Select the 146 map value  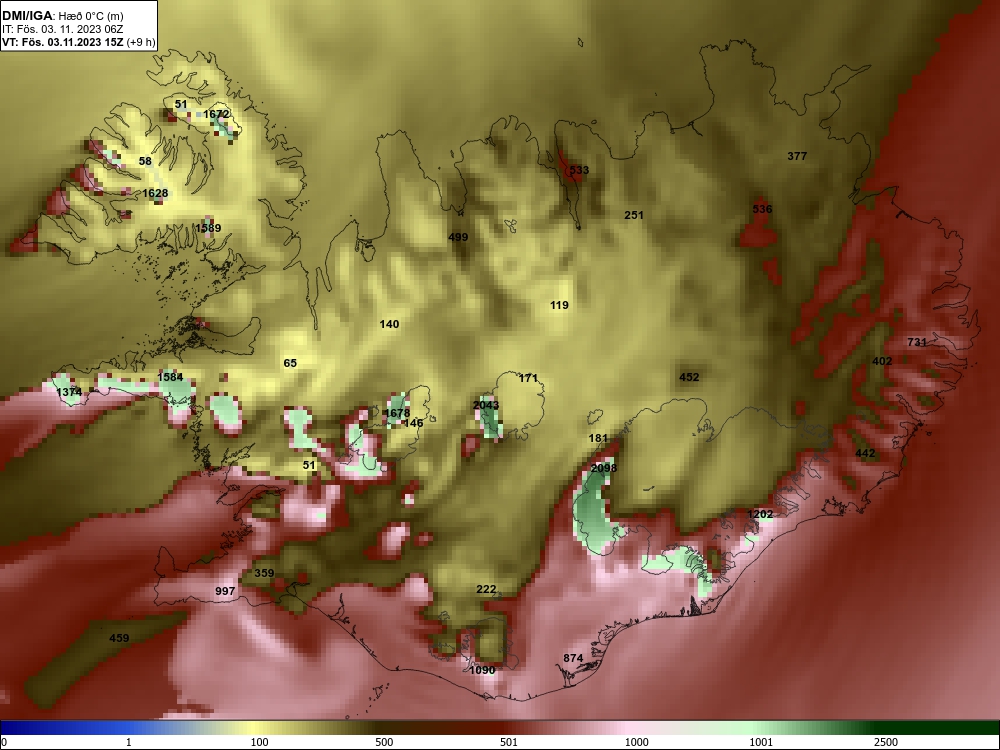tap(413, 423)
